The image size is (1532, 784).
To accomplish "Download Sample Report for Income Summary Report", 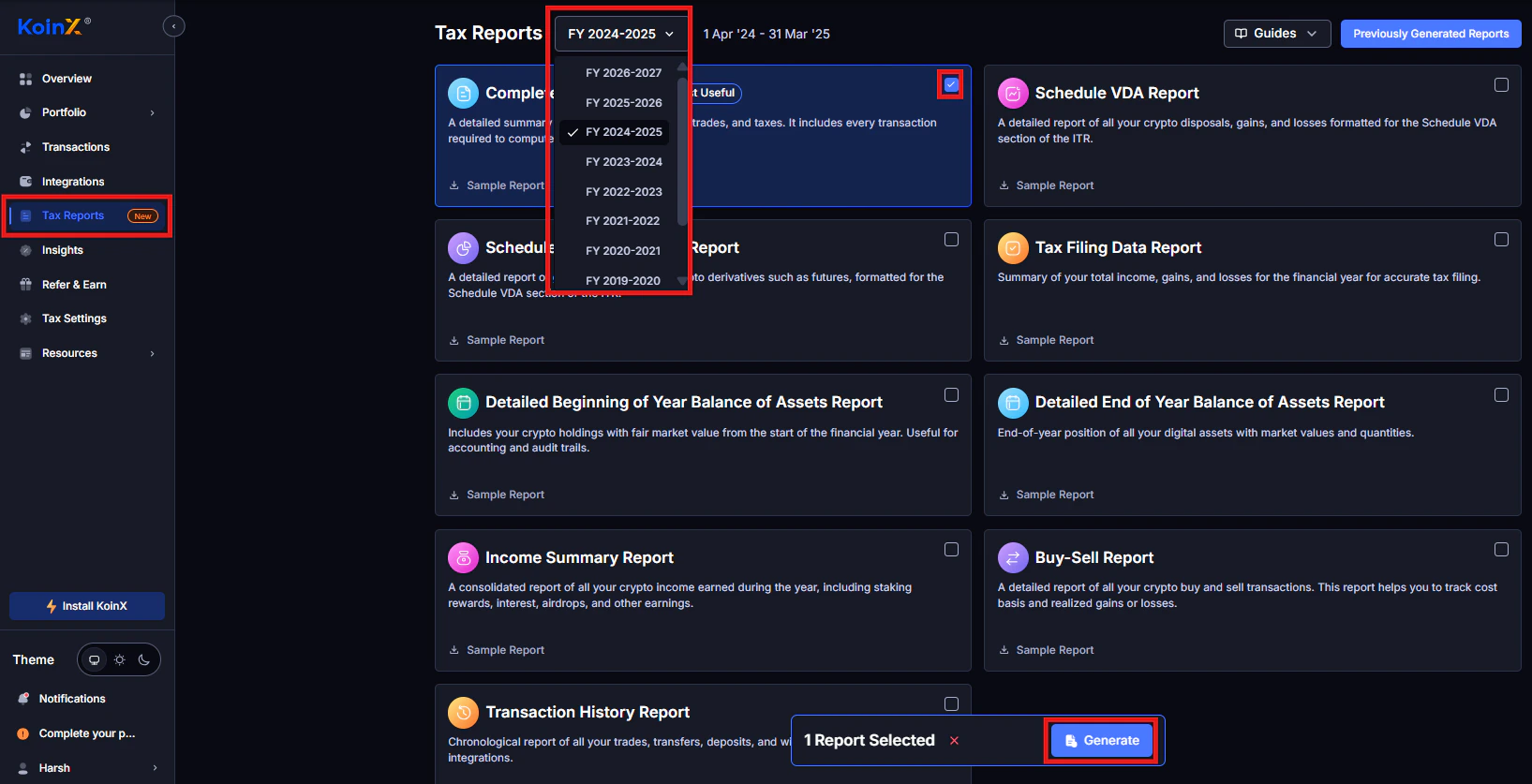I will pyautogui.click(x=497, y=650).
